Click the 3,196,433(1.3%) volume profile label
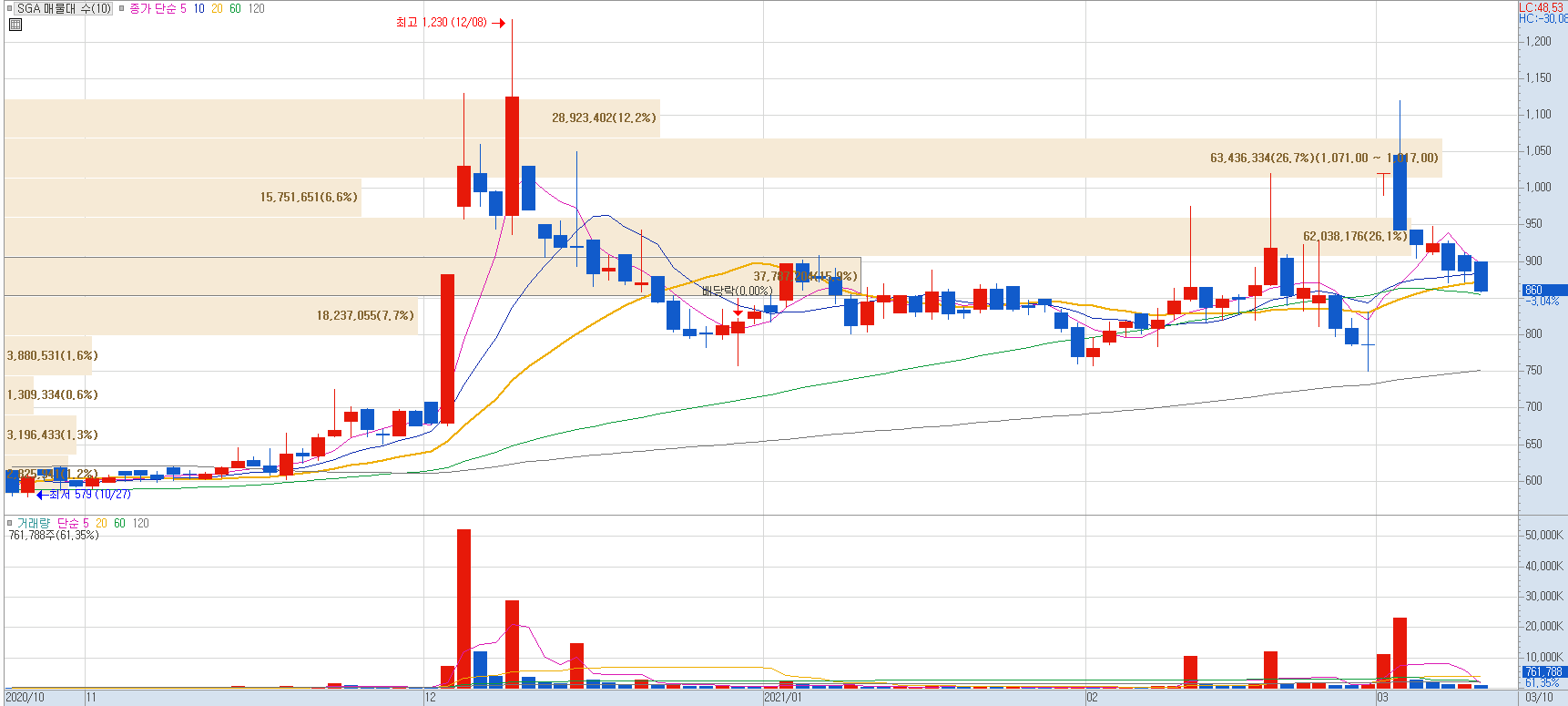This screenshot has width=1568, height=706. [52, 435]
